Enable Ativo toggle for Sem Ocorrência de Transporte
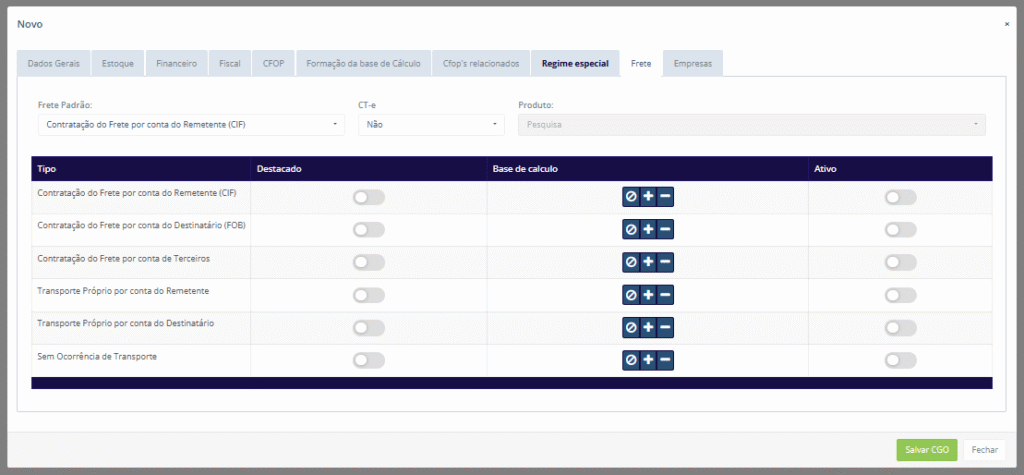 [x=900, y=360]
